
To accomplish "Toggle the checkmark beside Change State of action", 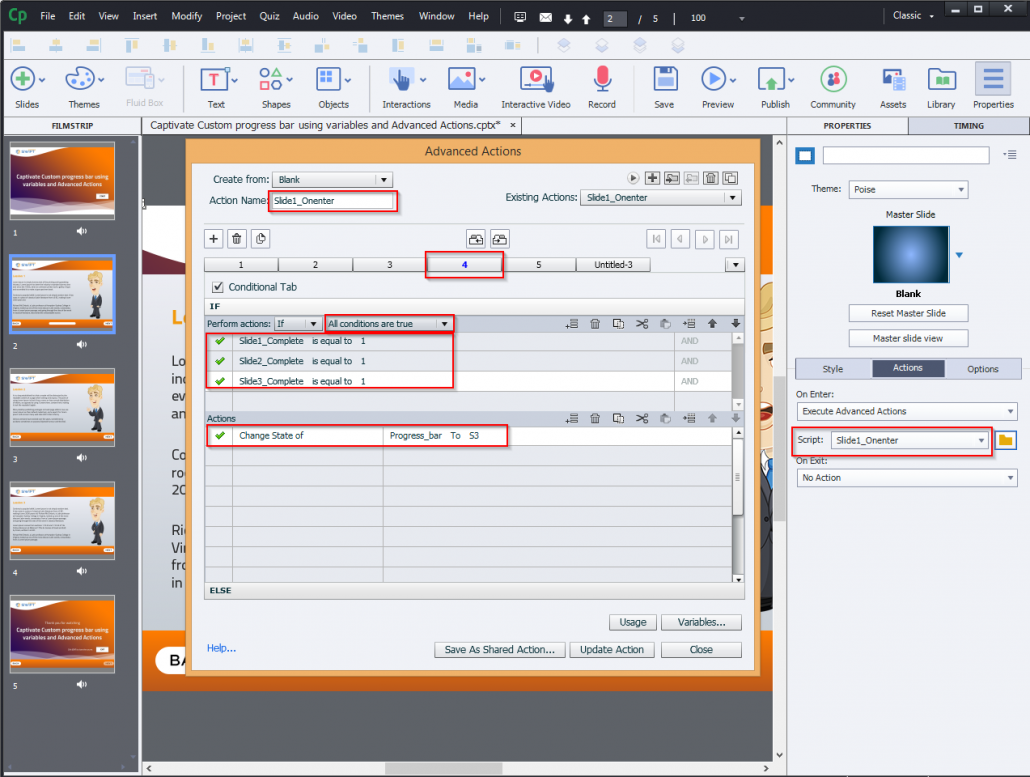I will click(x=221, y=435).
